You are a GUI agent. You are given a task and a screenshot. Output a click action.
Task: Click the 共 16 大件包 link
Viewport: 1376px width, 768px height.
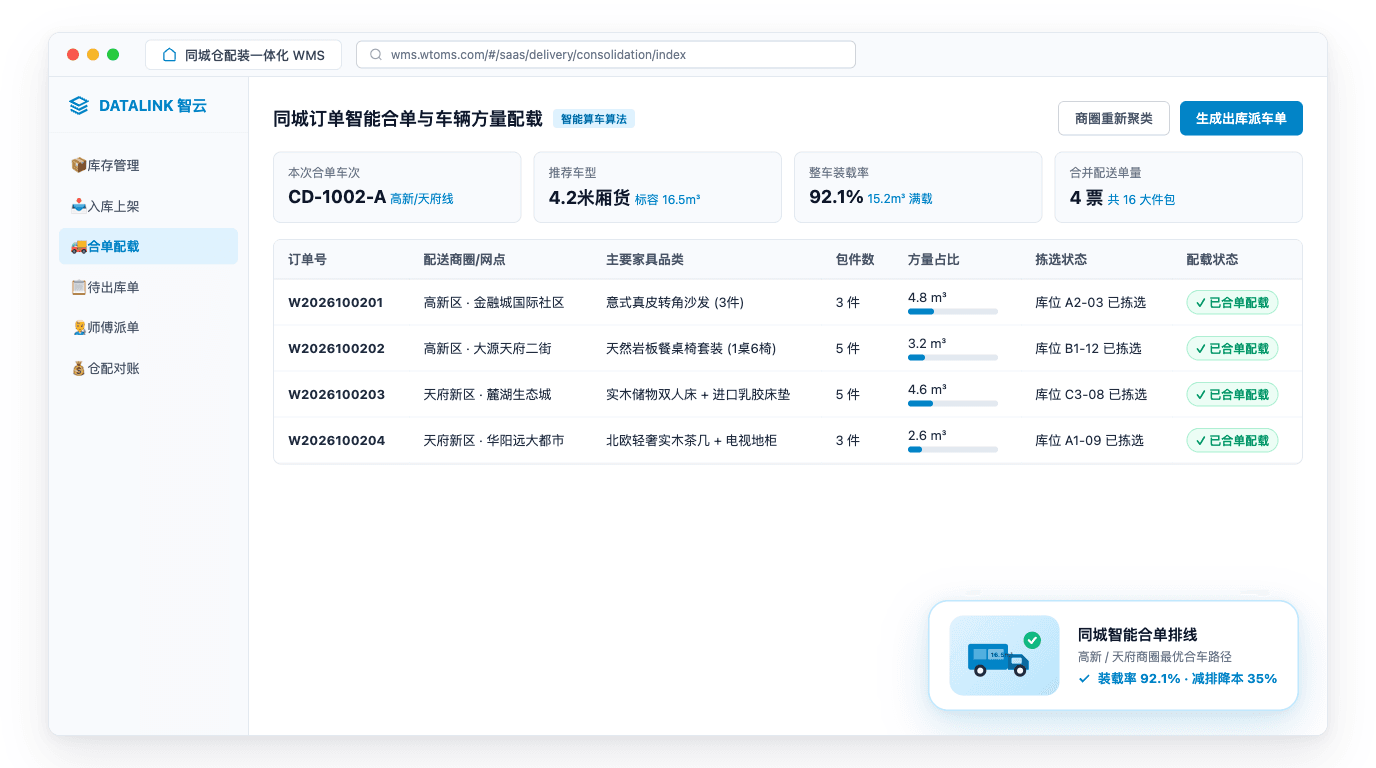click(x=1141, y=199)
